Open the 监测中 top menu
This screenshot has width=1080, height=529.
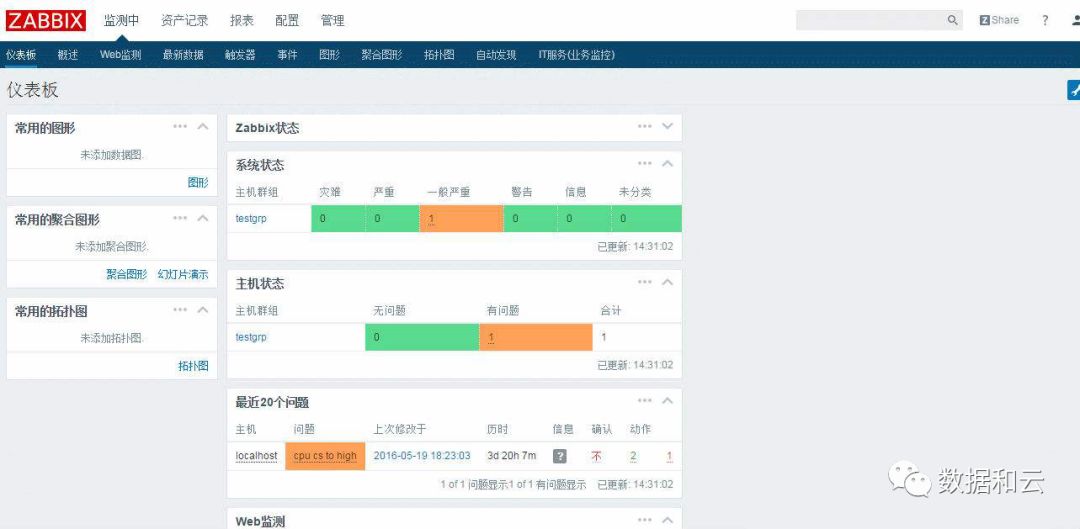pyautogui.click(x=121, y=21)
